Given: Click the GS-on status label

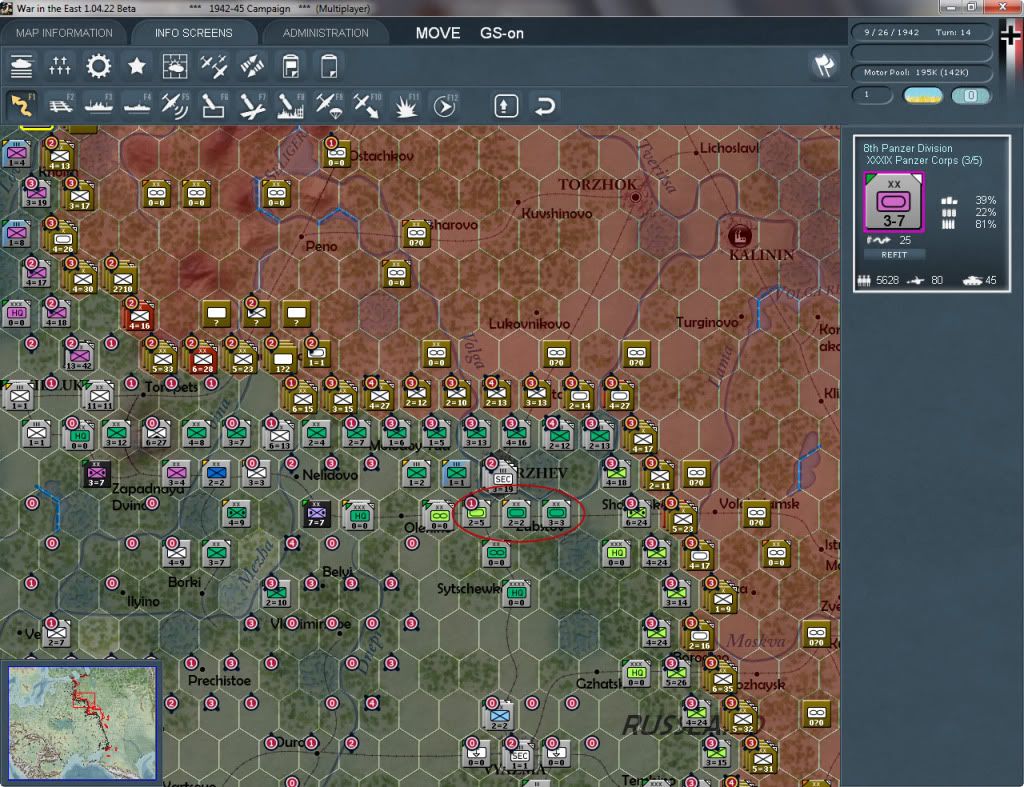Looking at the screenshot, I should (x=502, y=33).
